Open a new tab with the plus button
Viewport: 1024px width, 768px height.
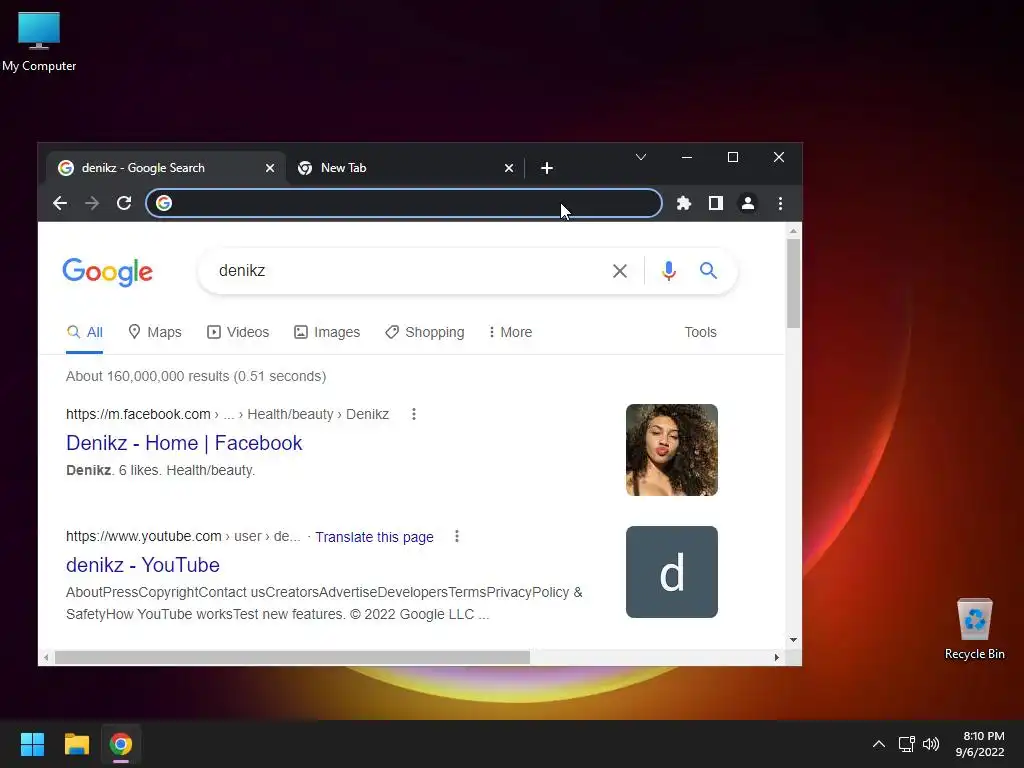pyautogui.click(x=547, y=168)
